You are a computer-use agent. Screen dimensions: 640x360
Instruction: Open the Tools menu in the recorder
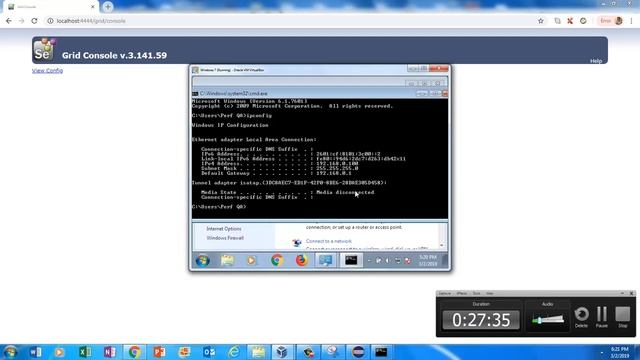coord(476,293)
